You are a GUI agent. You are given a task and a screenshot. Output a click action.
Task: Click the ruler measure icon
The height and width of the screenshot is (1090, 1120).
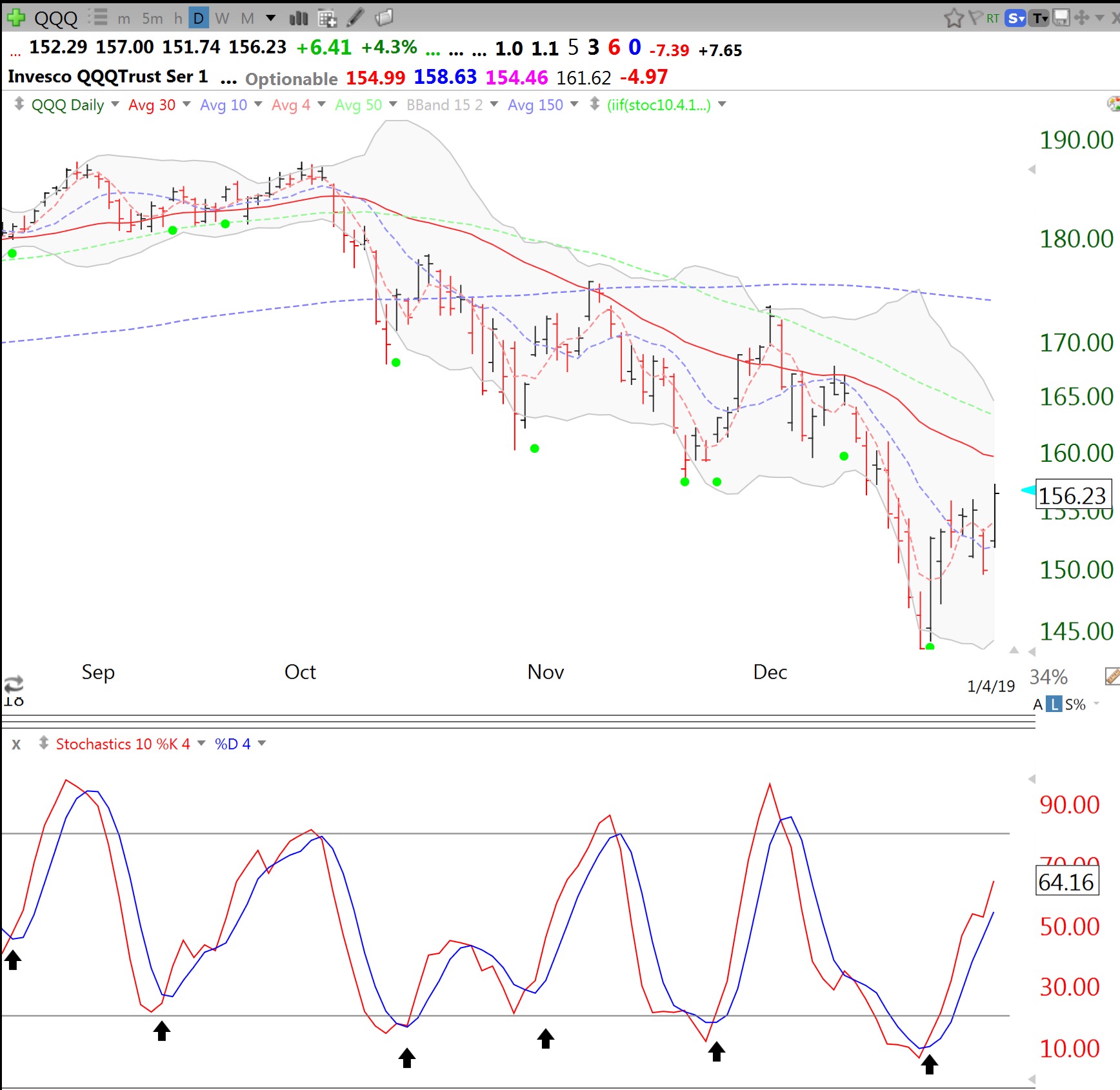tap(1113, 676)
